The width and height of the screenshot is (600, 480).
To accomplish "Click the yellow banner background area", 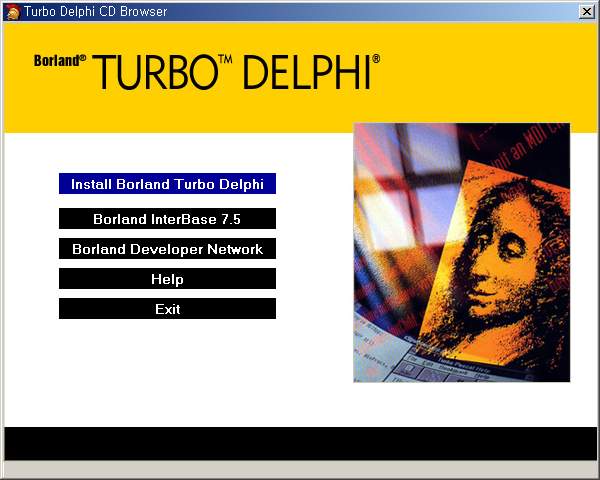I will pyautogui.click(x=480, y=80).
